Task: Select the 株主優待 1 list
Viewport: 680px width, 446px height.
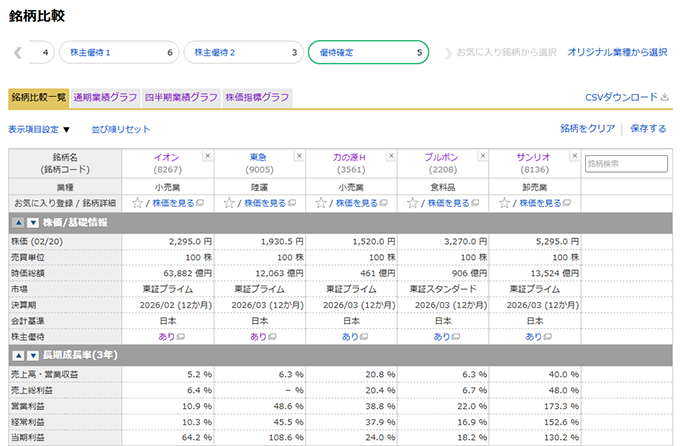Action: pos(119,52)
